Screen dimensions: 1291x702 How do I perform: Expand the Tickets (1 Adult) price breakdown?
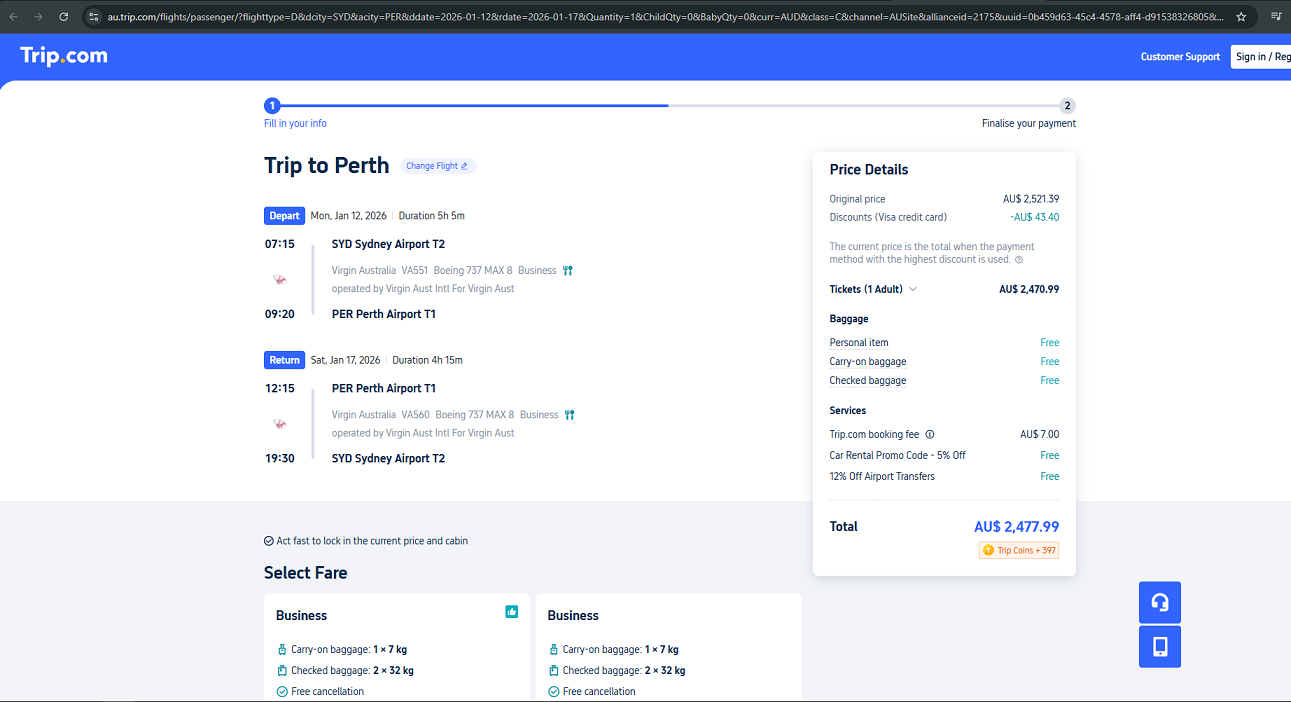click(x=873, y=289)
